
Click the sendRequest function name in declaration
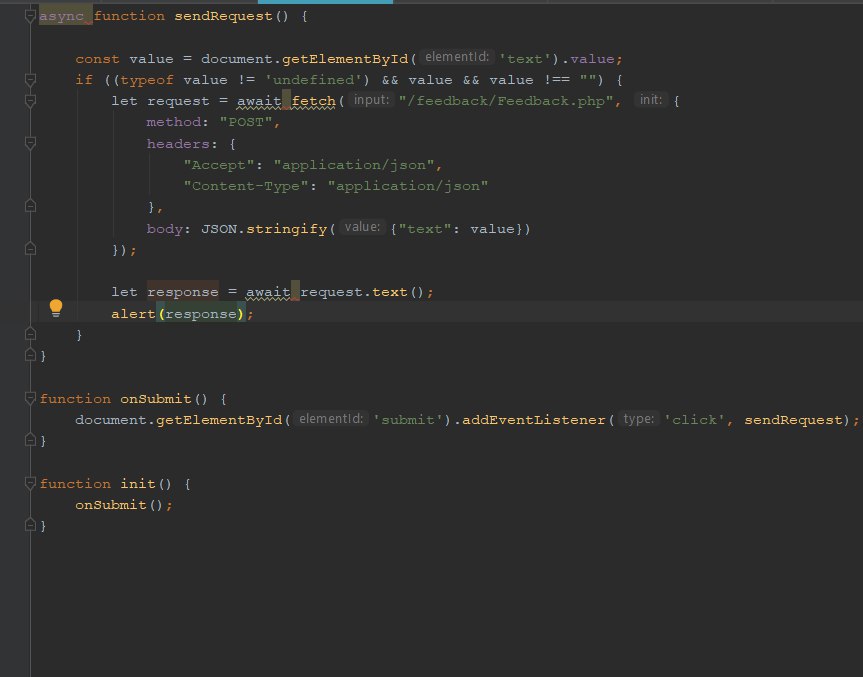pyautogui.click(x=223, y=16)
